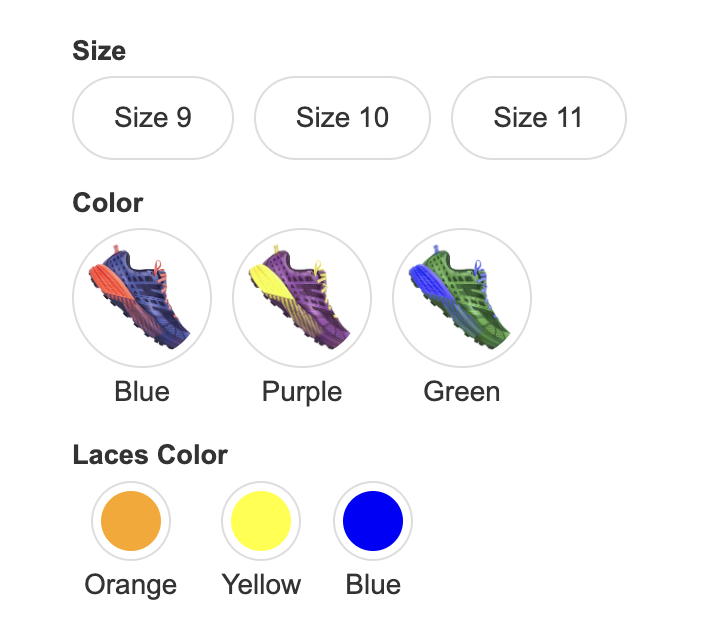Image resolution: width=708 pixels, height=624 pixels.
Task: Pick the blue laces color swatch
Action: pyautogui.click(x=373, y=521)
